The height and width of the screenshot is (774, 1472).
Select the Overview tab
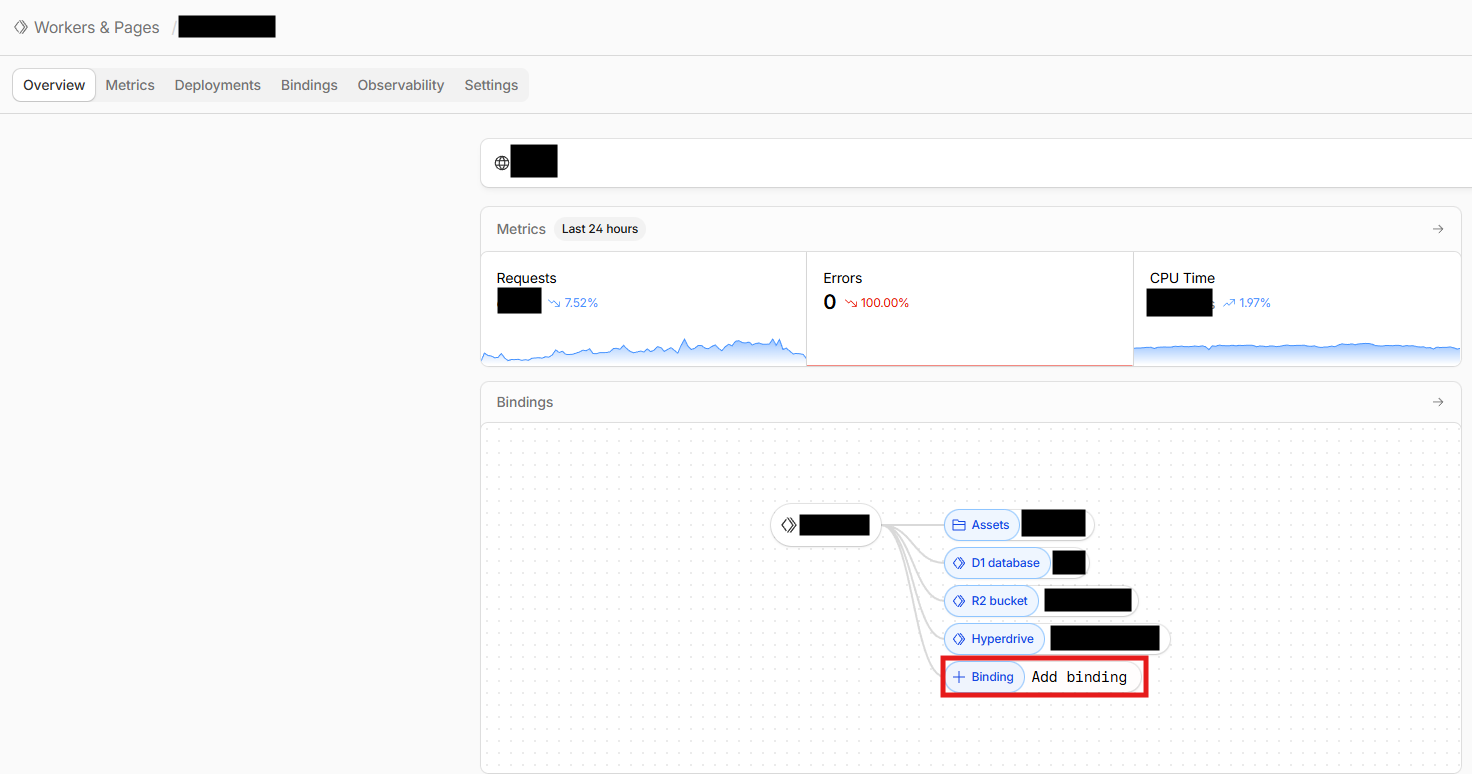click(54, 85)
